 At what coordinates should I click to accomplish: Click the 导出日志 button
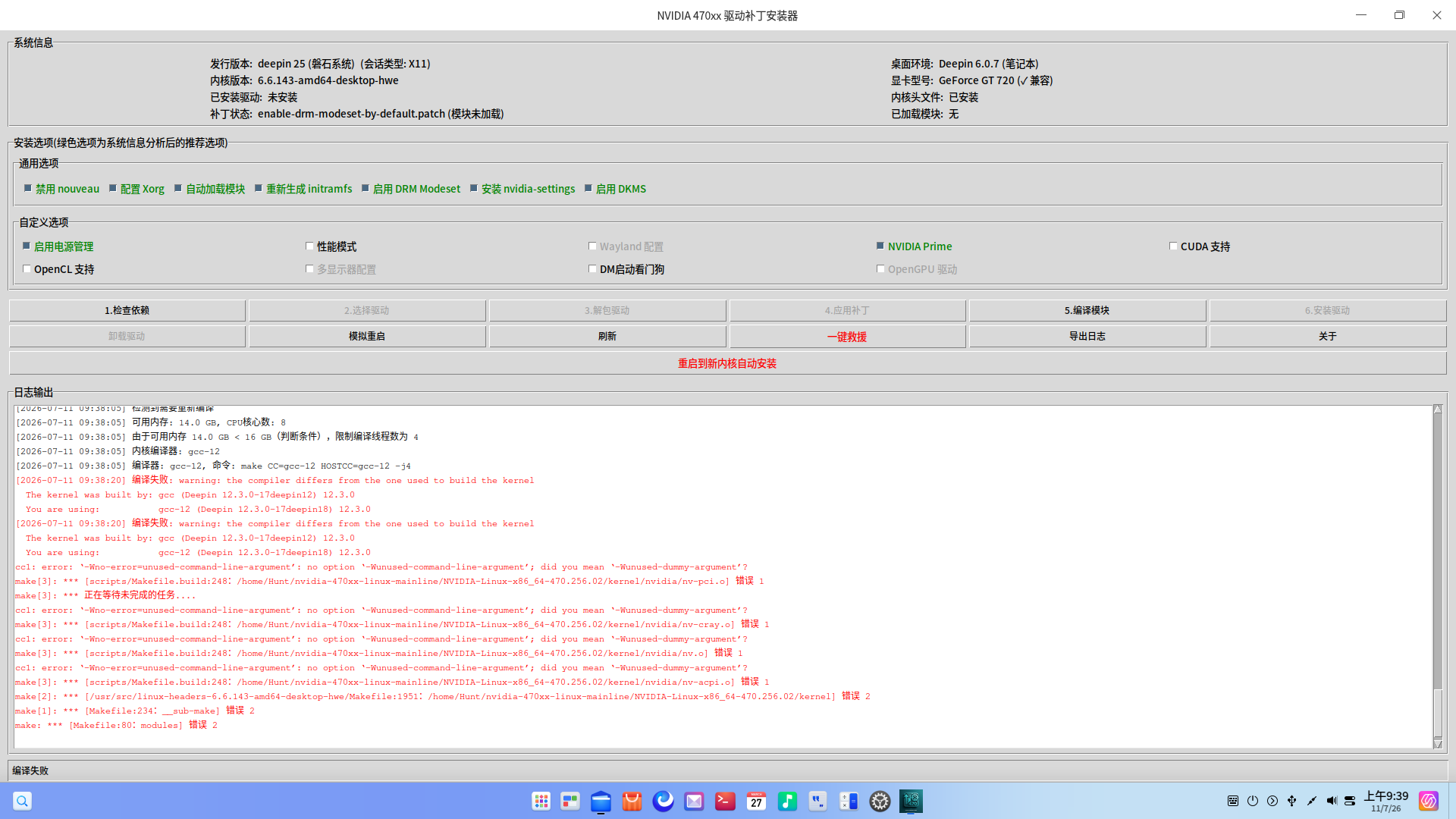pos(1087,336)
